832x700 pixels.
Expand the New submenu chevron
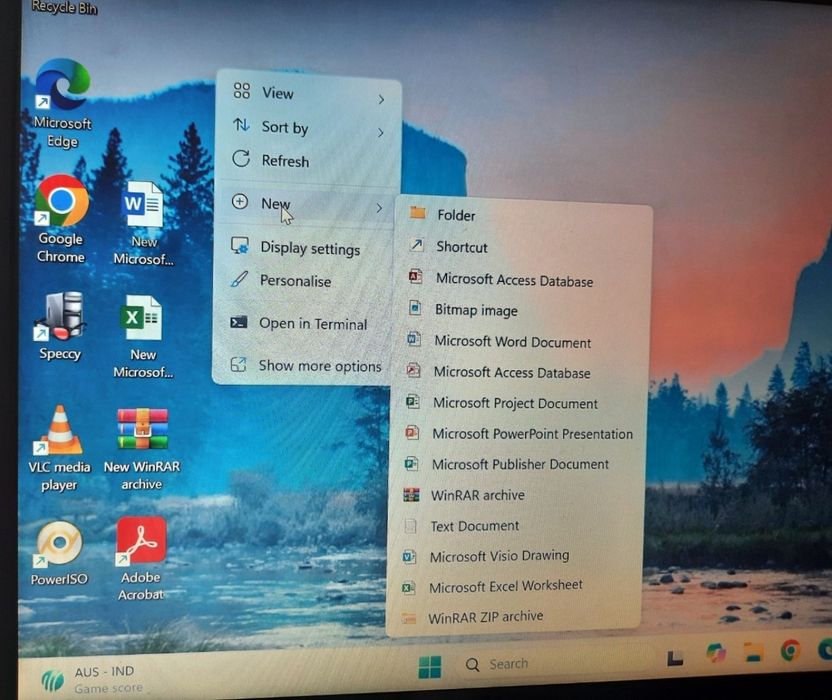379,208
